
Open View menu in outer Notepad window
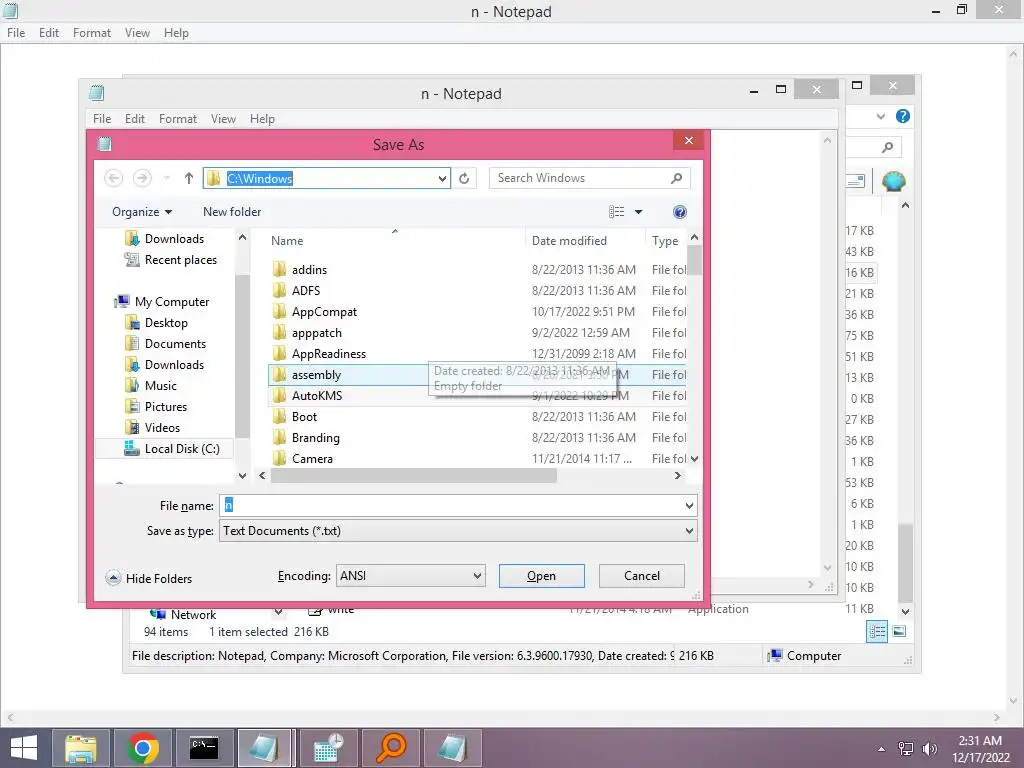[137, 33]
